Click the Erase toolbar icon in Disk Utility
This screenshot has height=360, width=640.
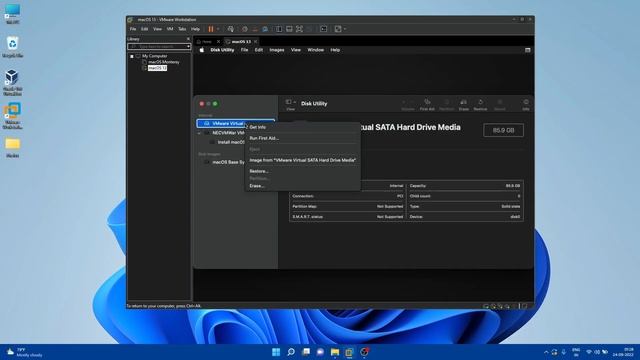[x=464, y=104]
